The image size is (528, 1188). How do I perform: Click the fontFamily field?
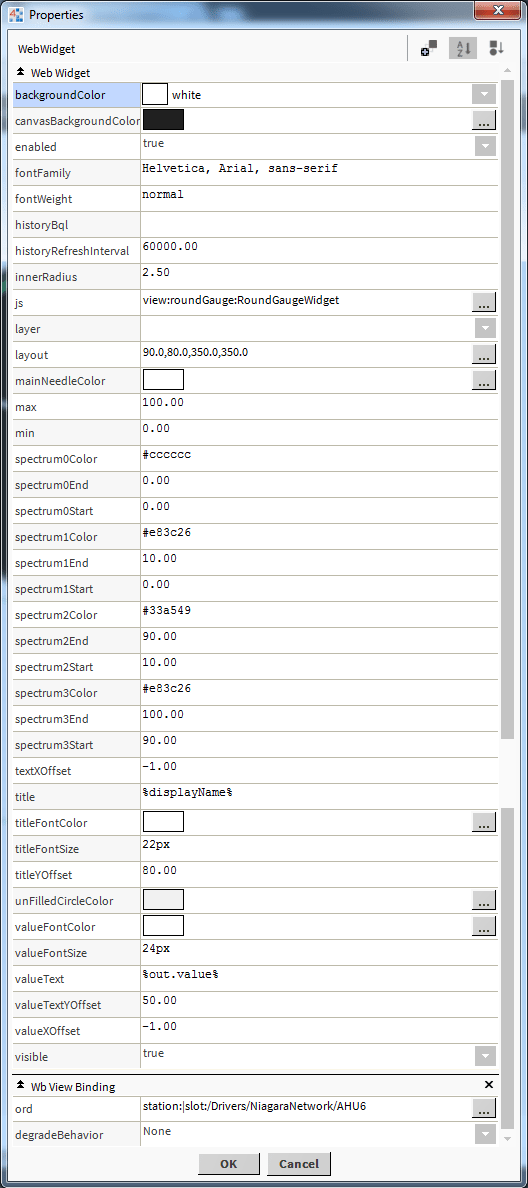click(319, 172)
